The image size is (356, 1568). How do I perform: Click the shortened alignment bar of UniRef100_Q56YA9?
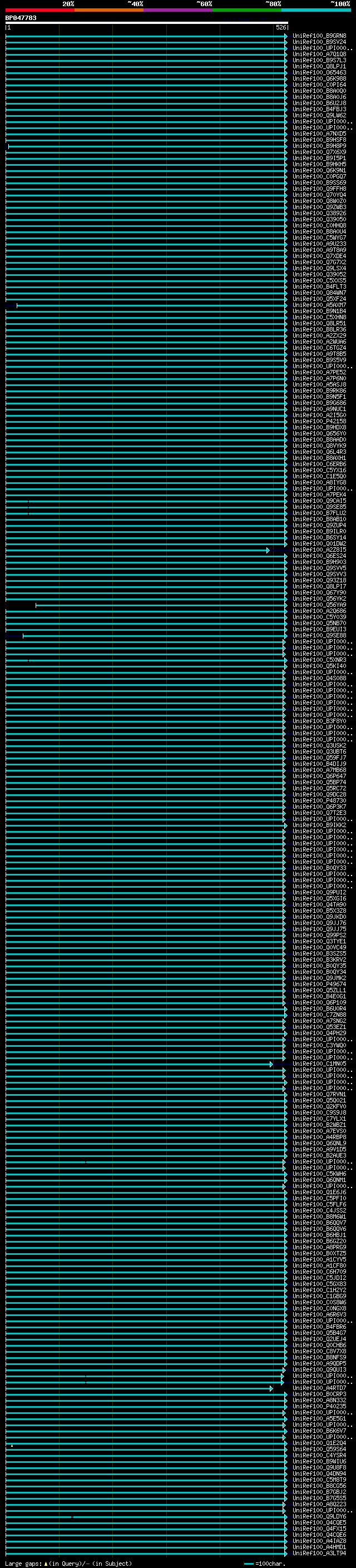click(161, 605)
